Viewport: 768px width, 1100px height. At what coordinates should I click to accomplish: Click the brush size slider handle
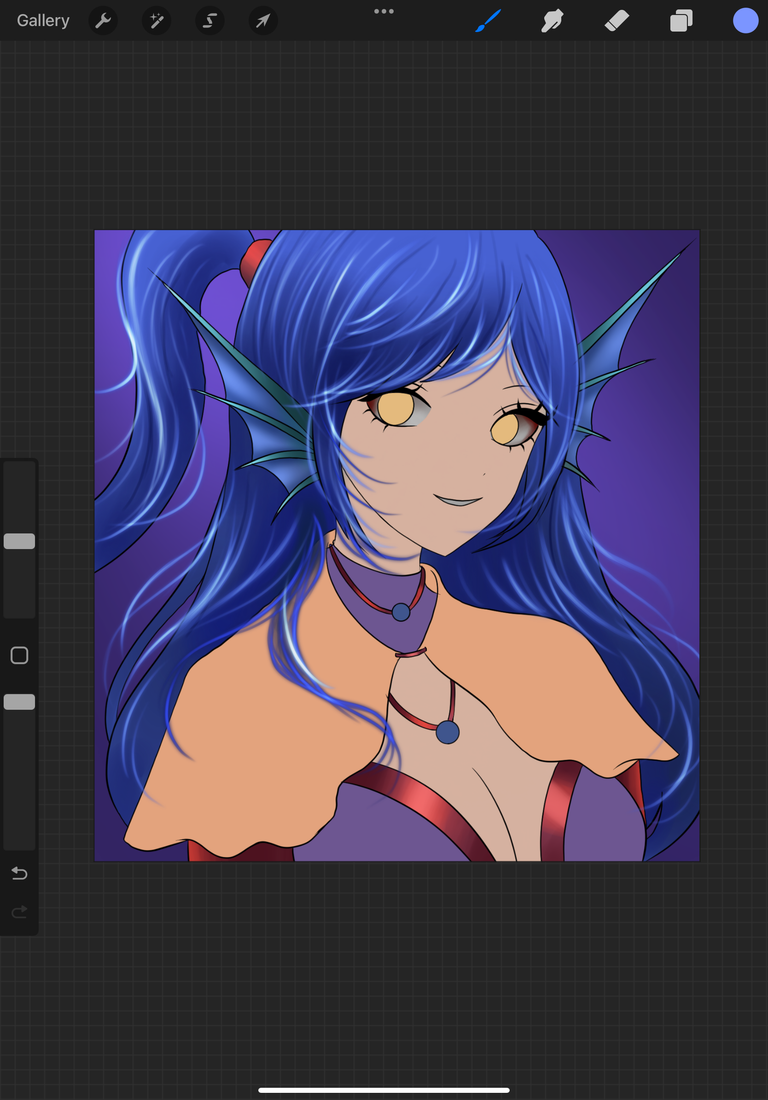pos(20,541)
